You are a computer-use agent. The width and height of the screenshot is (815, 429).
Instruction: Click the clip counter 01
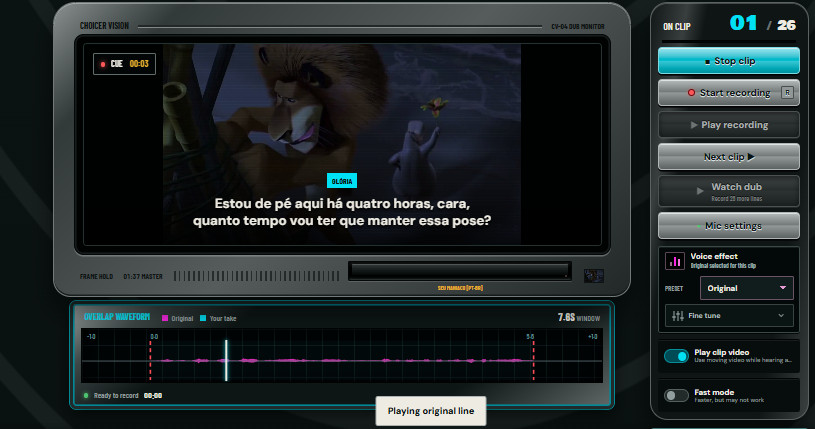[x=743, y=23]
